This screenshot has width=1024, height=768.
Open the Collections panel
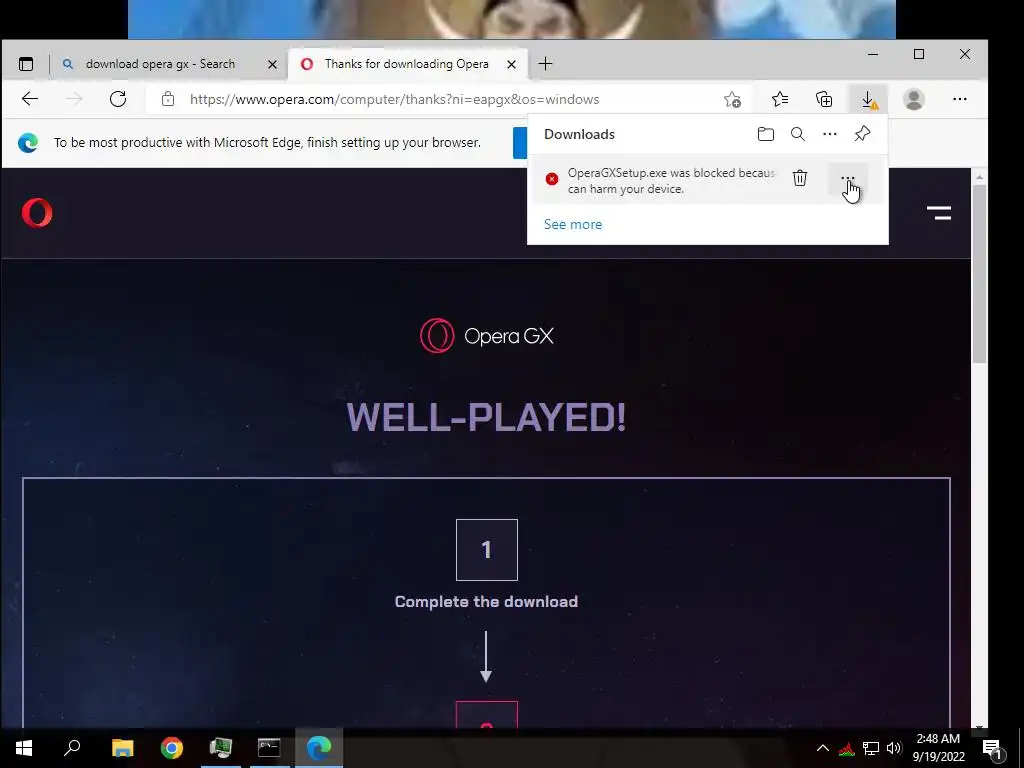click(x=824, y=99)
